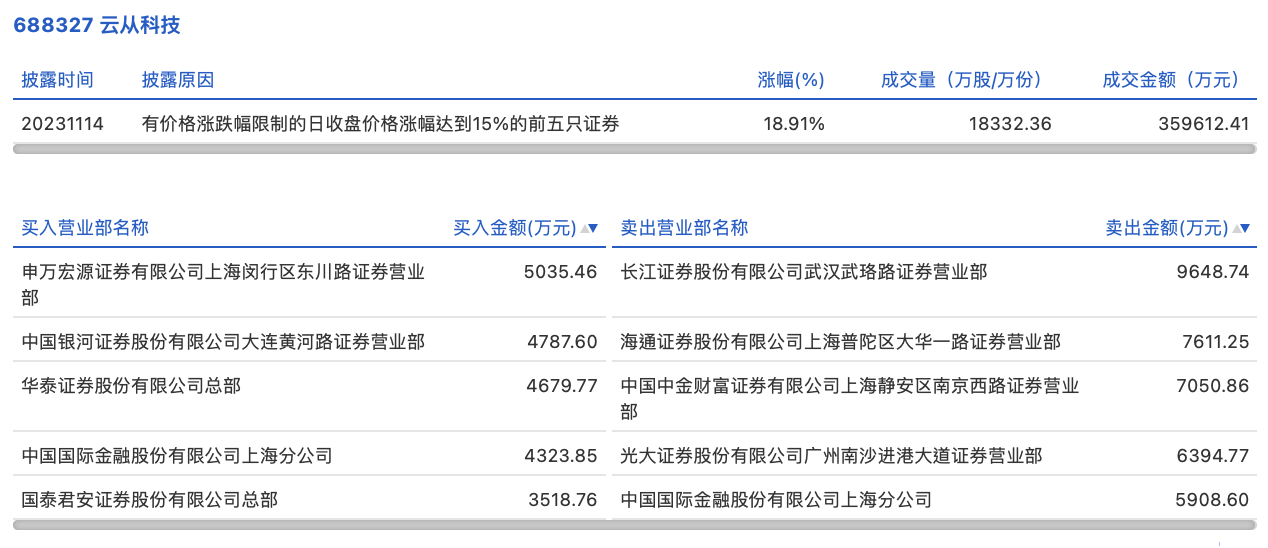This screenshot has height=548, width=1268.
Task: Sort by 买入金额(万元) header text
Action: click(515, 228)
